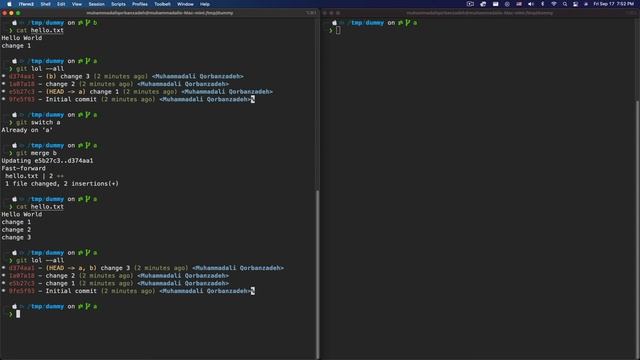The width and height of the screenshot is (640, 360).
Task: Minimize the left iTerm2 window
Action: tap(11, 13)
